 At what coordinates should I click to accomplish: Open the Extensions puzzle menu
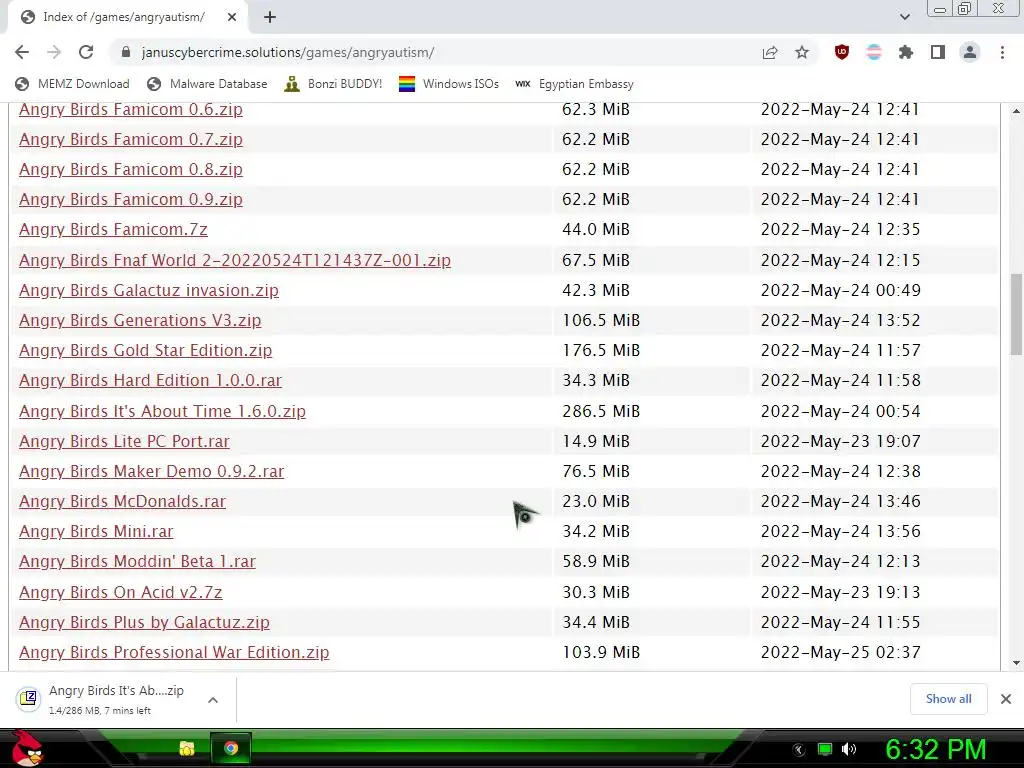tap(906, 52)
